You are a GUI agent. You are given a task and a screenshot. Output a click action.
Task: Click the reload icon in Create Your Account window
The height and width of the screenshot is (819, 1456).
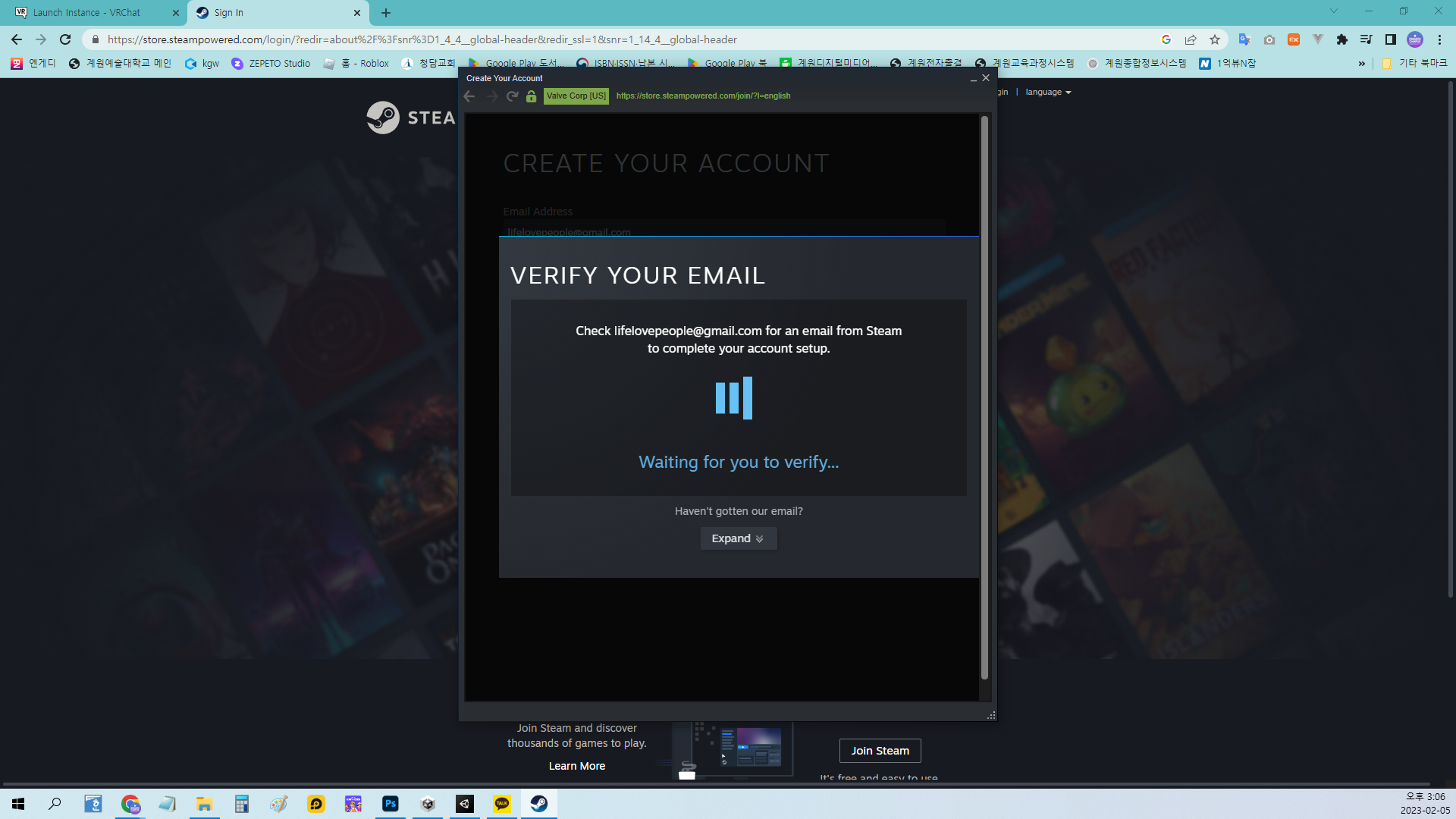pyautogui.click(x=512, y=96)
